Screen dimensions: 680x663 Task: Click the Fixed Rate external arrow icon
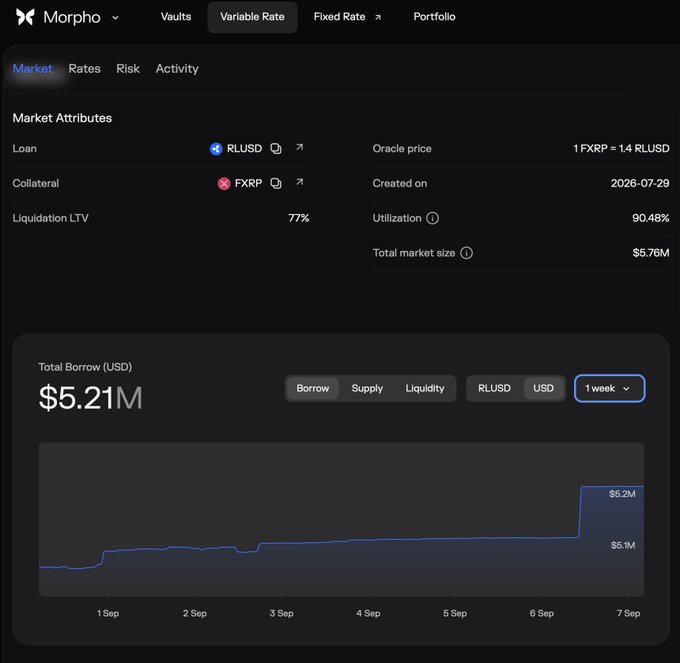point(378,17)
